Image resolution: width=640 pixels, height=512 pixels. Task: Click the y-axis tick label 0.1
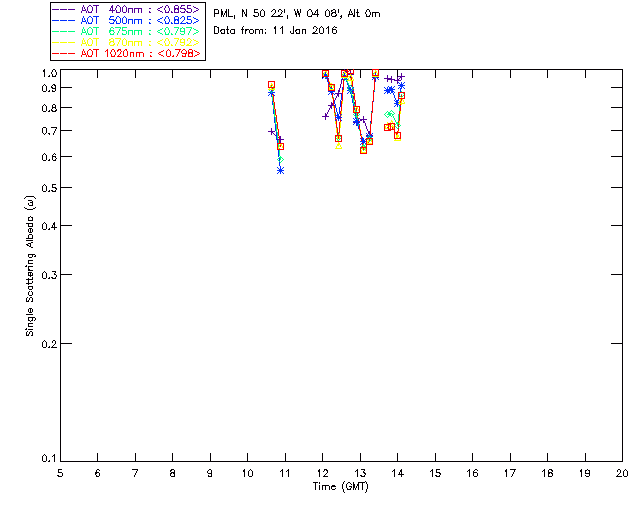(x=49, y=459)
